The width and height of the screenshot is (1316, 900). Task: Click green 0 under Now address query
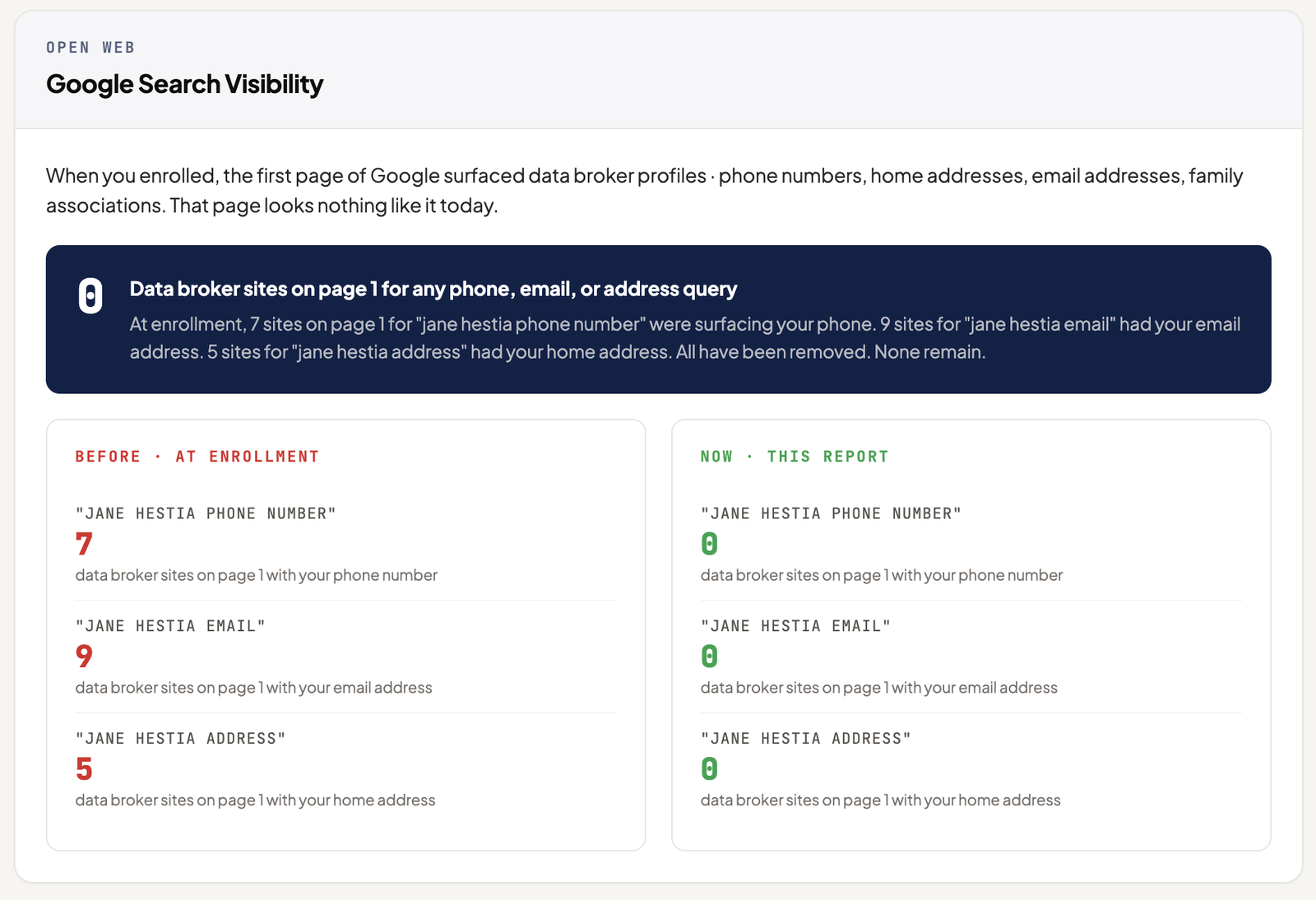pos(709,769)
